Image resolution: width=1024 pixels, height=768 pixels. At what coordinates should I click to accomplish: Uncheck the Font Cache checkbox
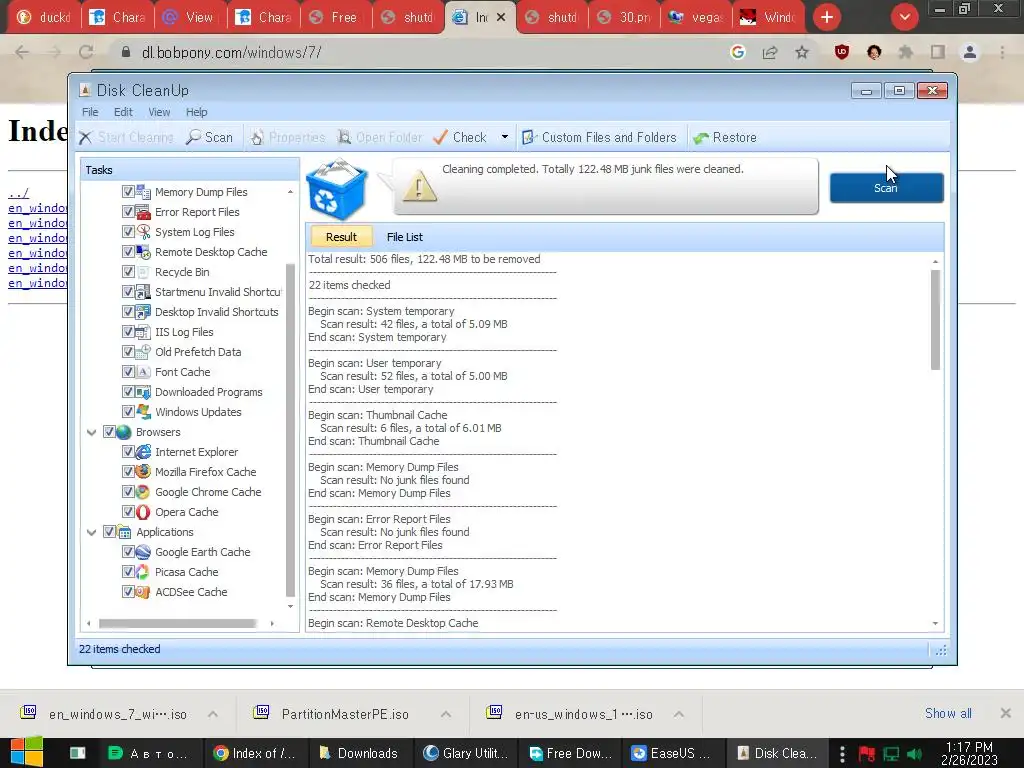coord(128,372)
